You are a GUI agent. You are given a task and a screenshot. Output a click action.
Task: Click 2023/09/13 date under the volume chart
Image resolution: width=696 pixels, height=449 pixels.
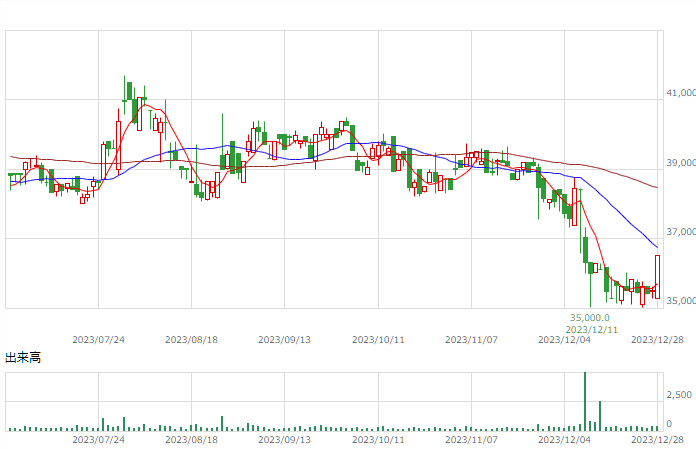click(x=285, y=439)
